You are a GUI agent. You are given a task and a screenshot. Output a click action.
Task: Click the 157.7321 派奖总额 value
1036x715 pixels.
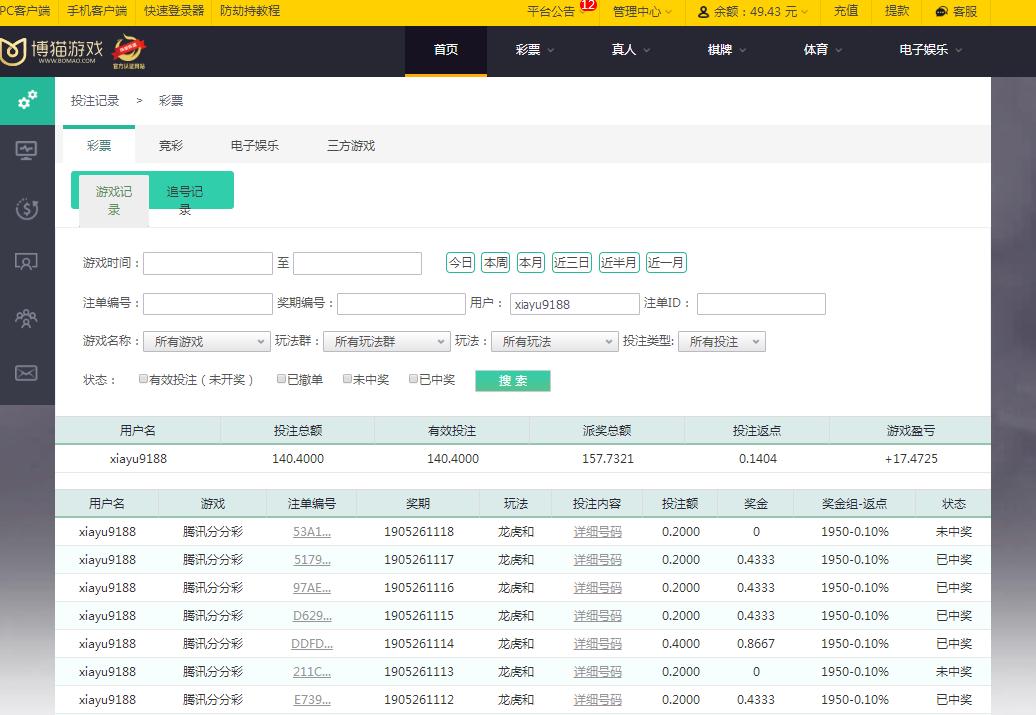click(607, 459)
